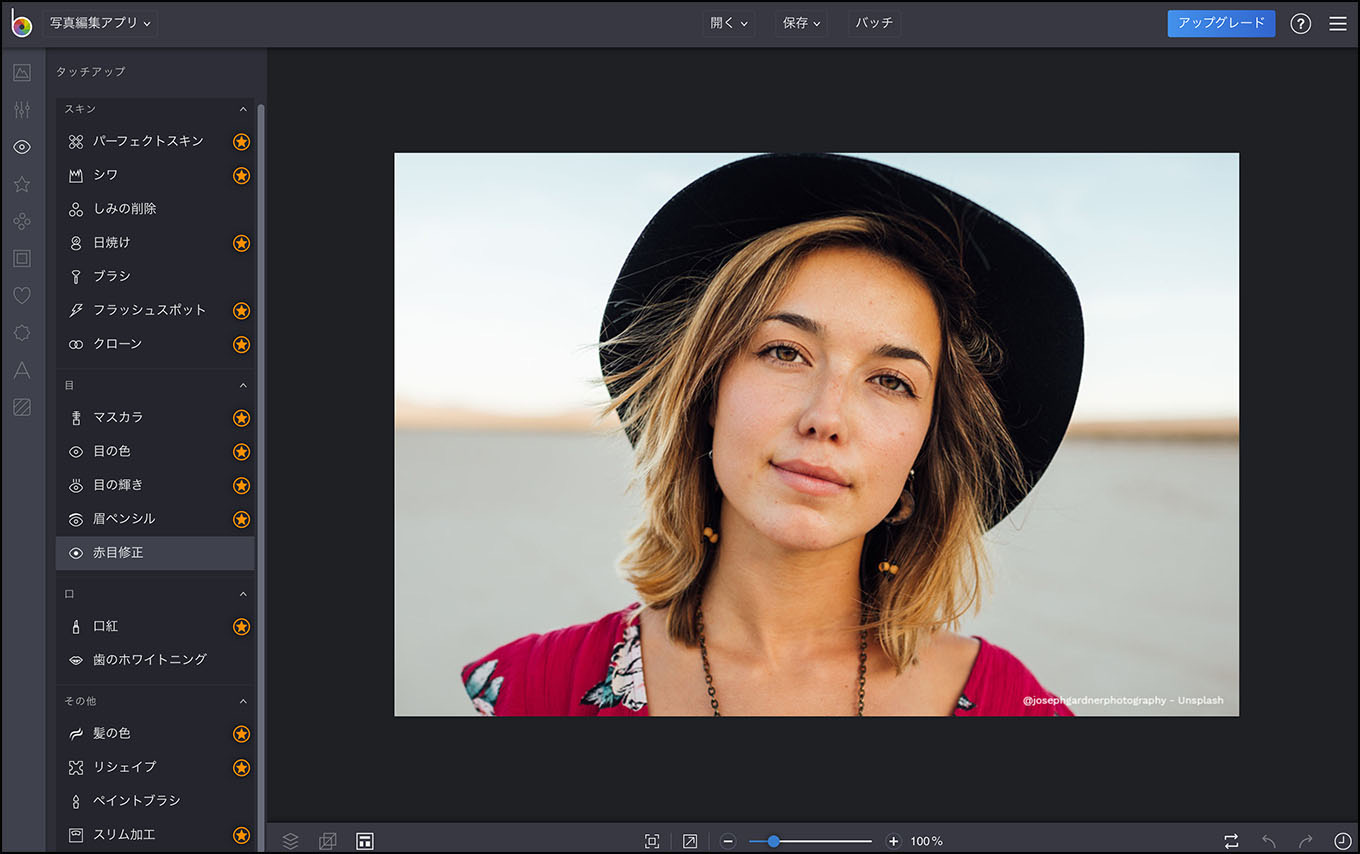
Task: Select the 歯のホワイトニング tool
Action: click(155, 660)
